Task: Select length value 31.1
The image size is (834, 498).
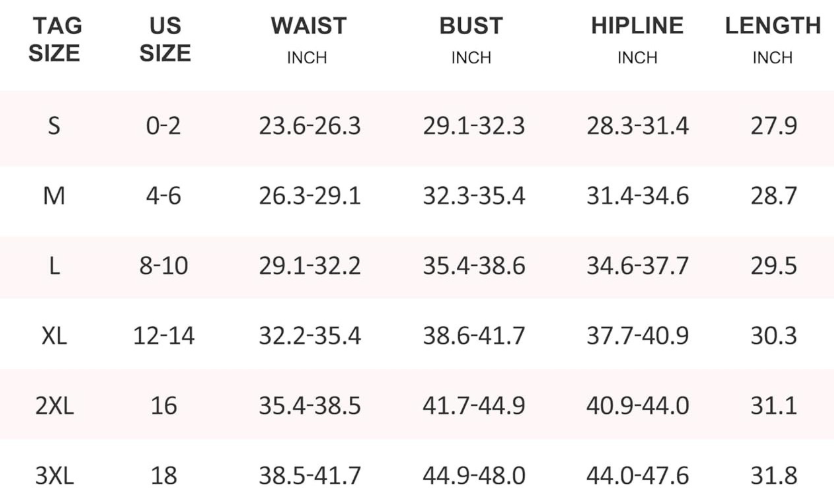Action: tap(774, 406)
